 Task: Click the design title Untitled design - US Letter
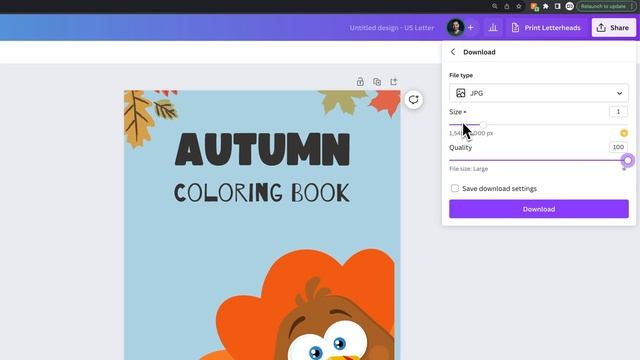(391, 28)
